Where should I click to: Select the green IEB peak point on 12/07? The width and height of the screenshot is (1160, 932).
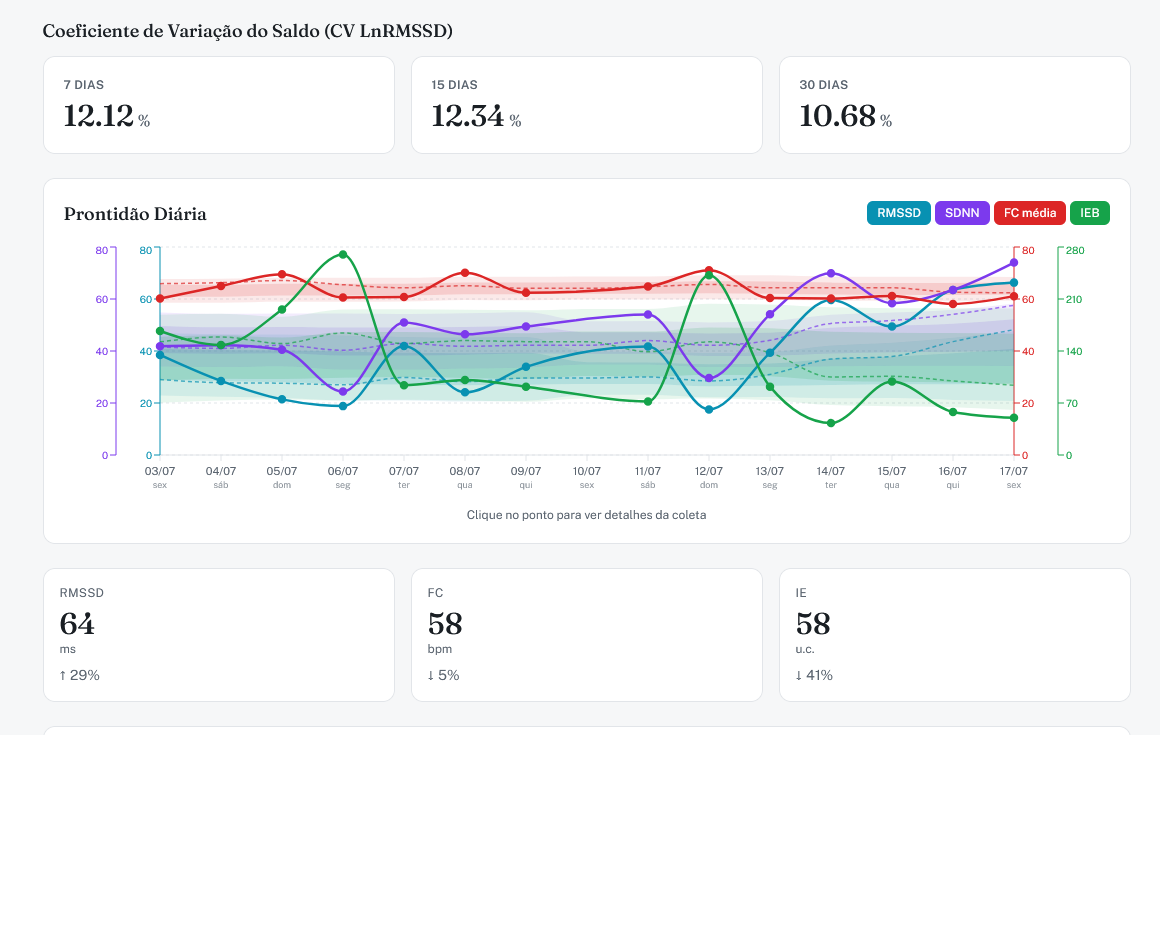(x=709, y=275)
